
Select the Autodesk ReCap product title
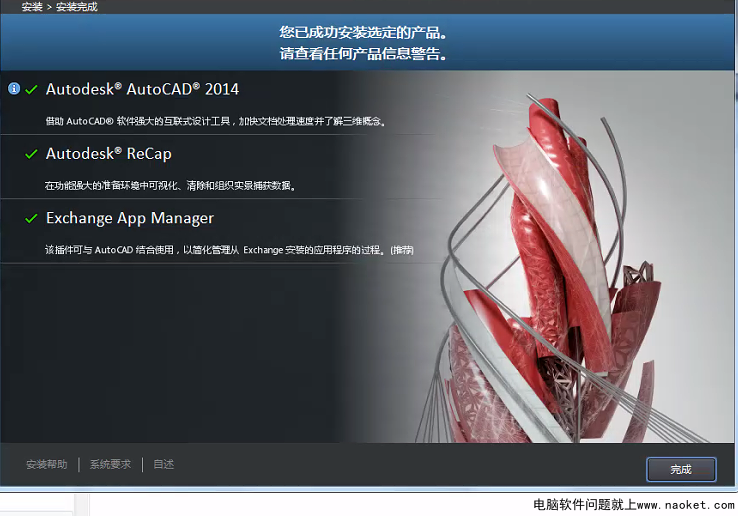pos(109,153)
